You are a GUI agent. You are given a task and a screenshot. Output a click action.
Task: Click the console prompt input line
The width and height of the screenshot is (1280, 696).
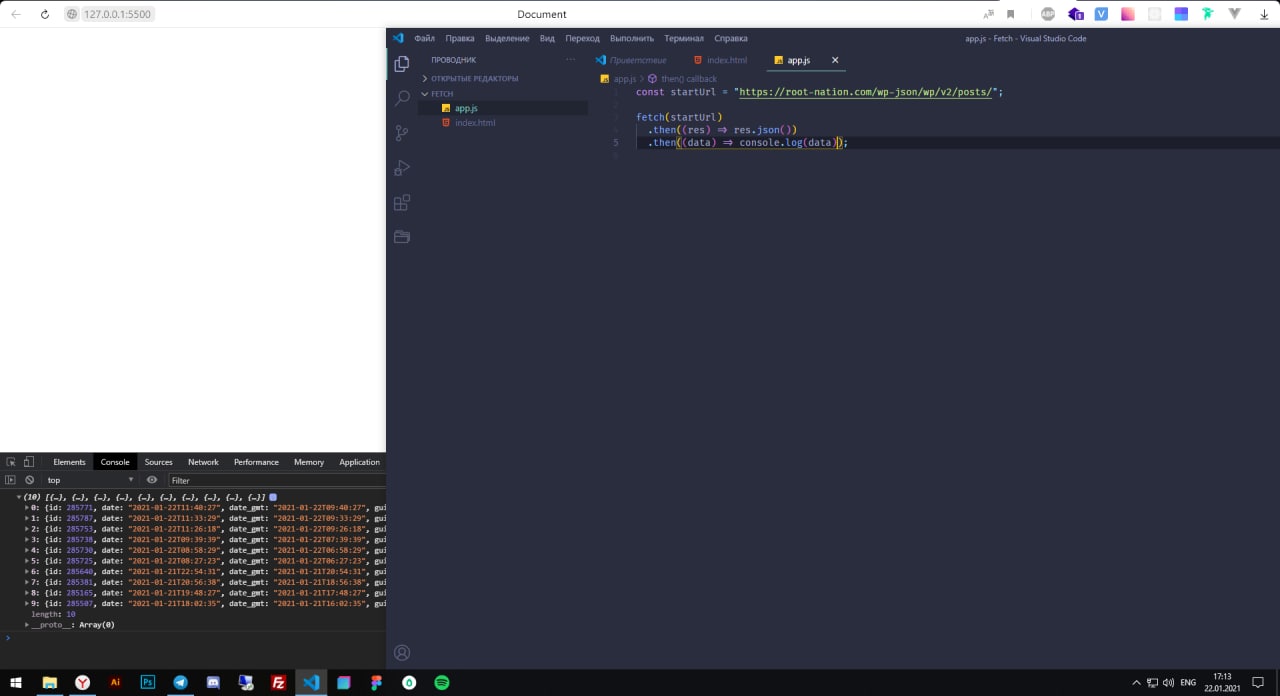pos(193,637)
